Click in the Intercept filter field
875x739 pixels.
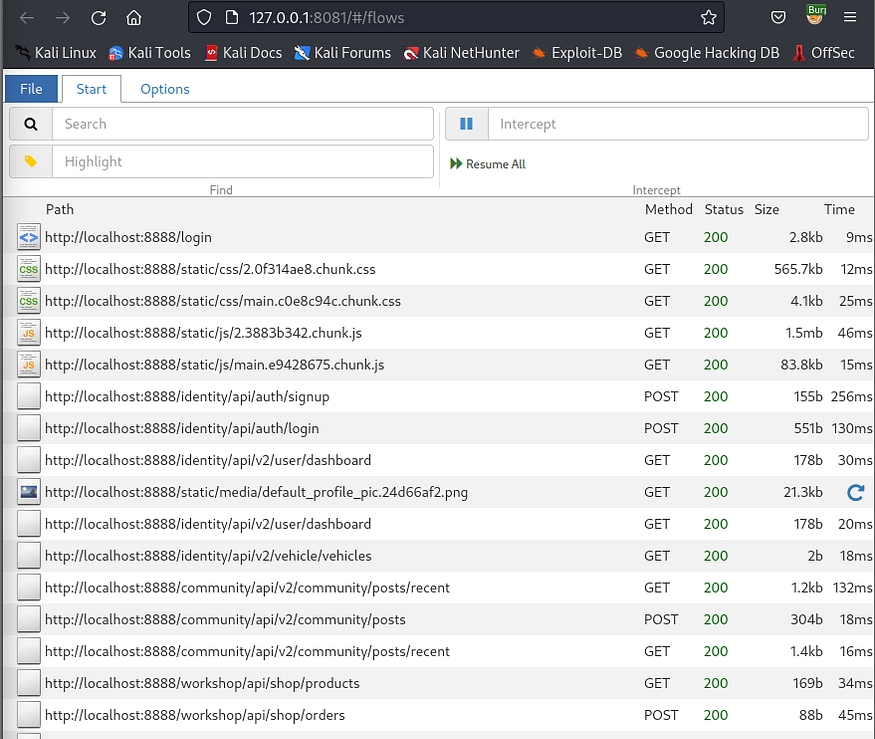pyautogui.click(x=677, y=124)
